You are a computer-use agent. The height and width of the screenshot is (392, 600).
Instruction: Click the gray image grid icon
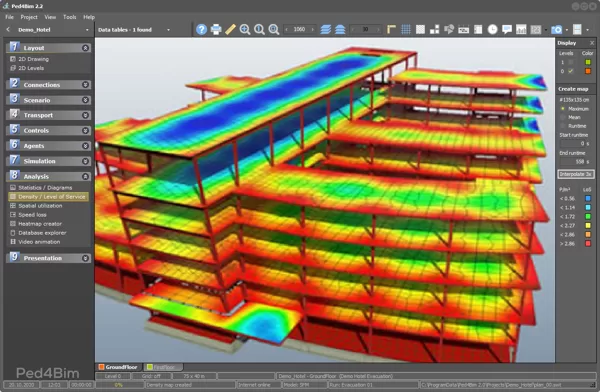click(x=536, y=29)
